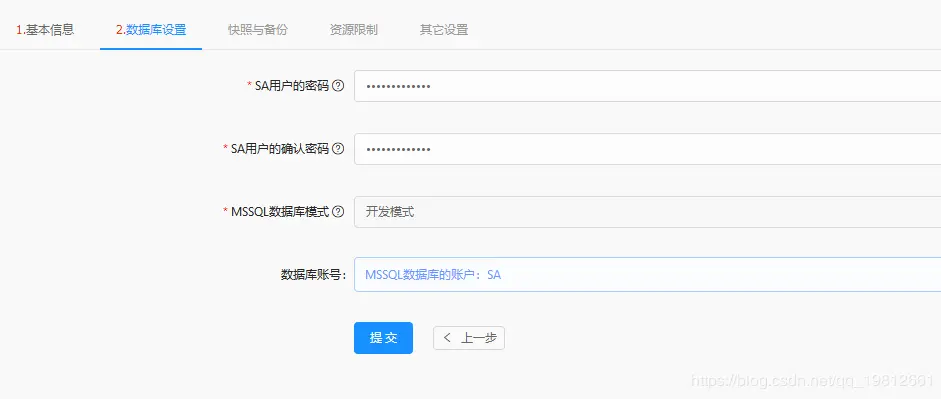
Task: Open help icon beside SA用户的密码
Action: coord(338,86)
